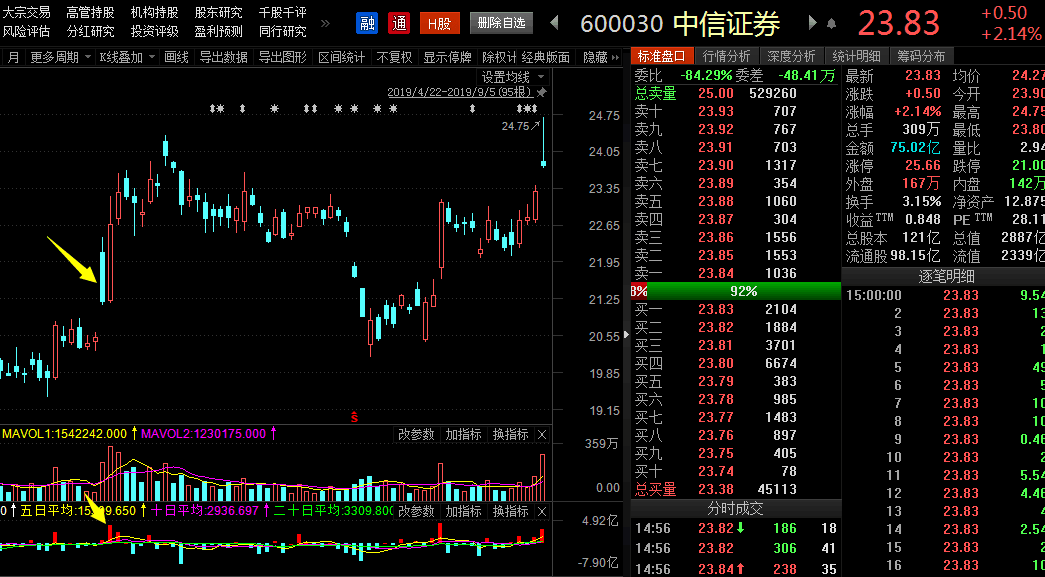Click 改参数 in the capital flow panel
The width and height of the screenshot is (1045, 577).
click(x=416, y=511)
